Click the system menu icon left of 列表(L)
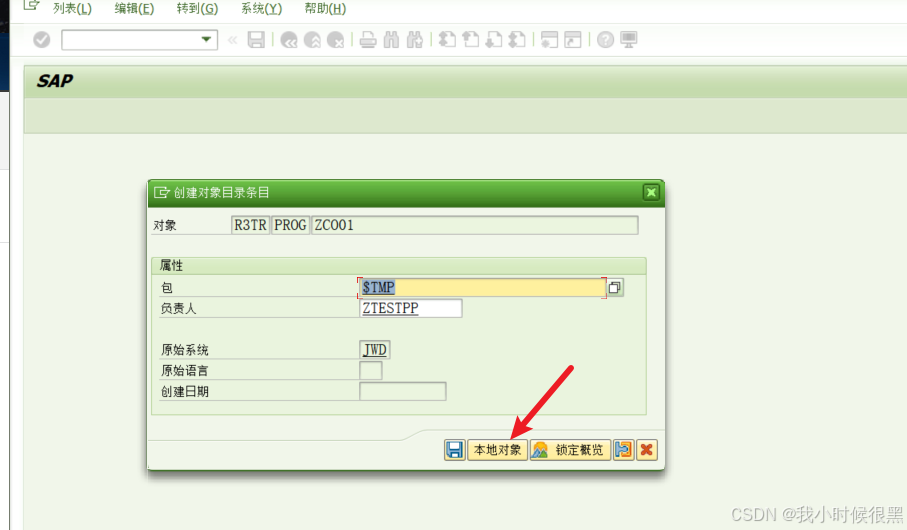 coord(31,5)
